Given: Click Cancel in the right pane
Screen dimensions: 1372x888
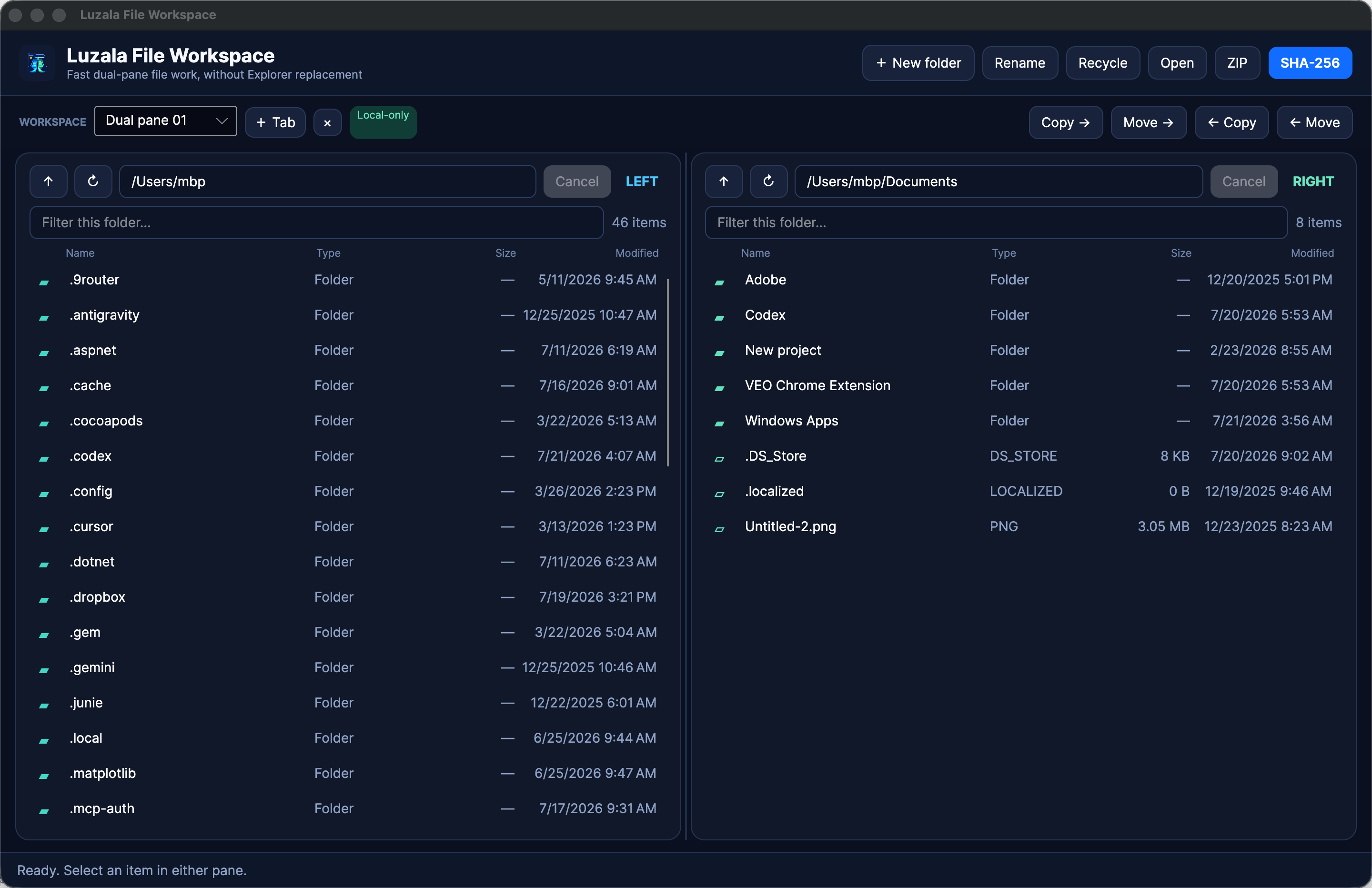Looking at the screenshot, I should pos(1243,182).
